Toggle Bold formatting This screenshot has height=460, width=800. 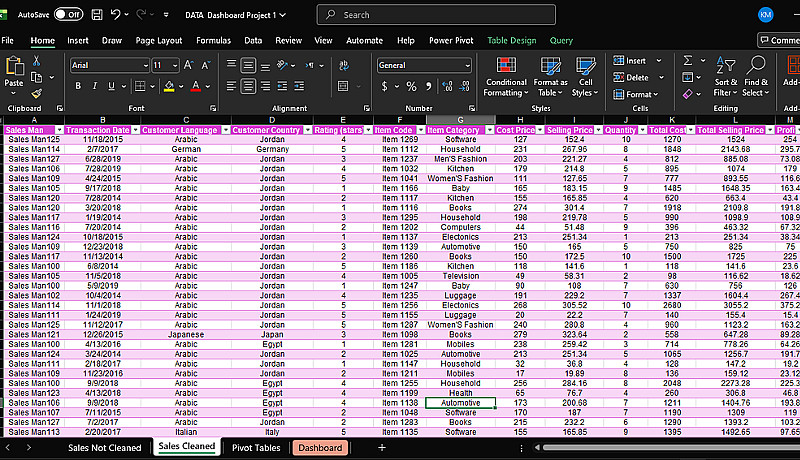78,87
